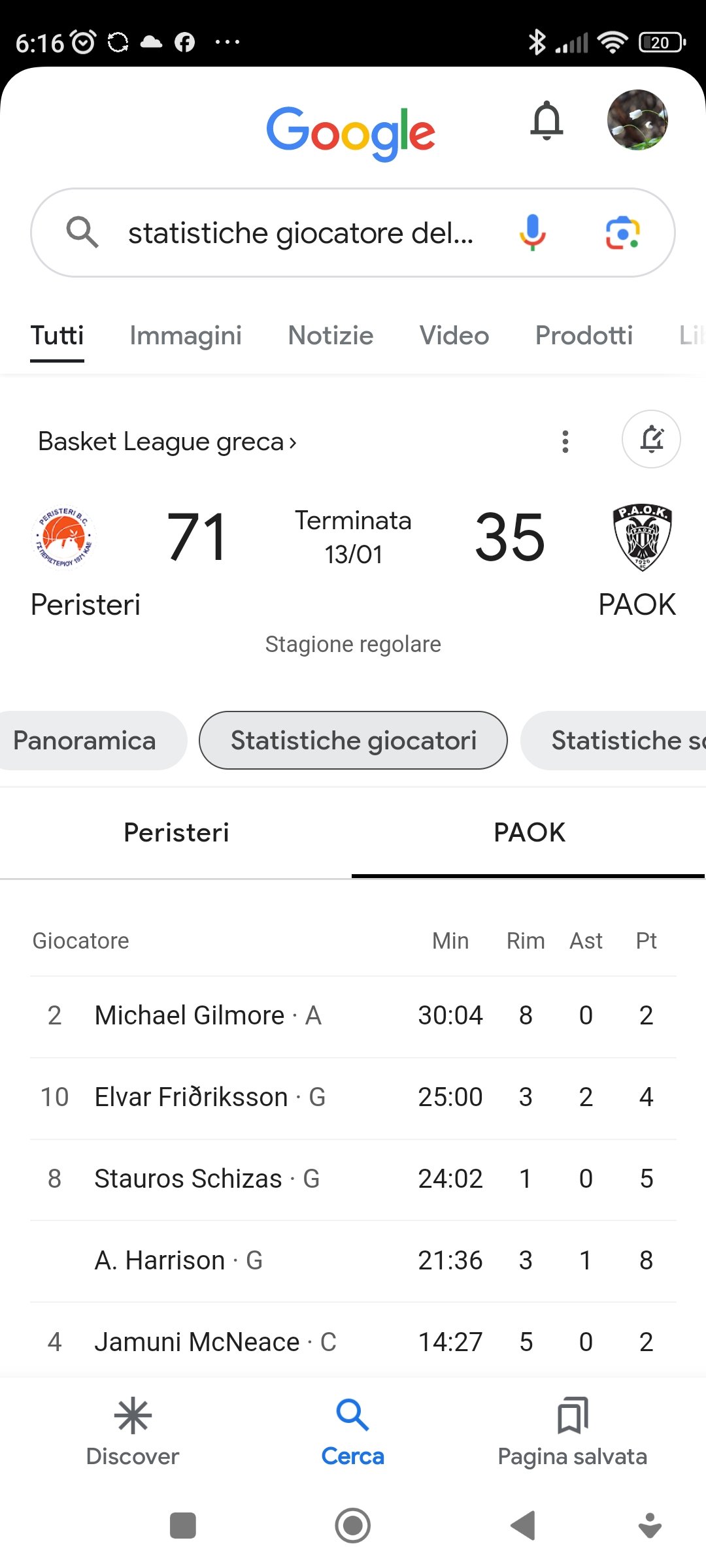Tap the magnifying glass in search bar
Image resolution: width=706 pixels, height=1568 pixels.
pos(82,233)
